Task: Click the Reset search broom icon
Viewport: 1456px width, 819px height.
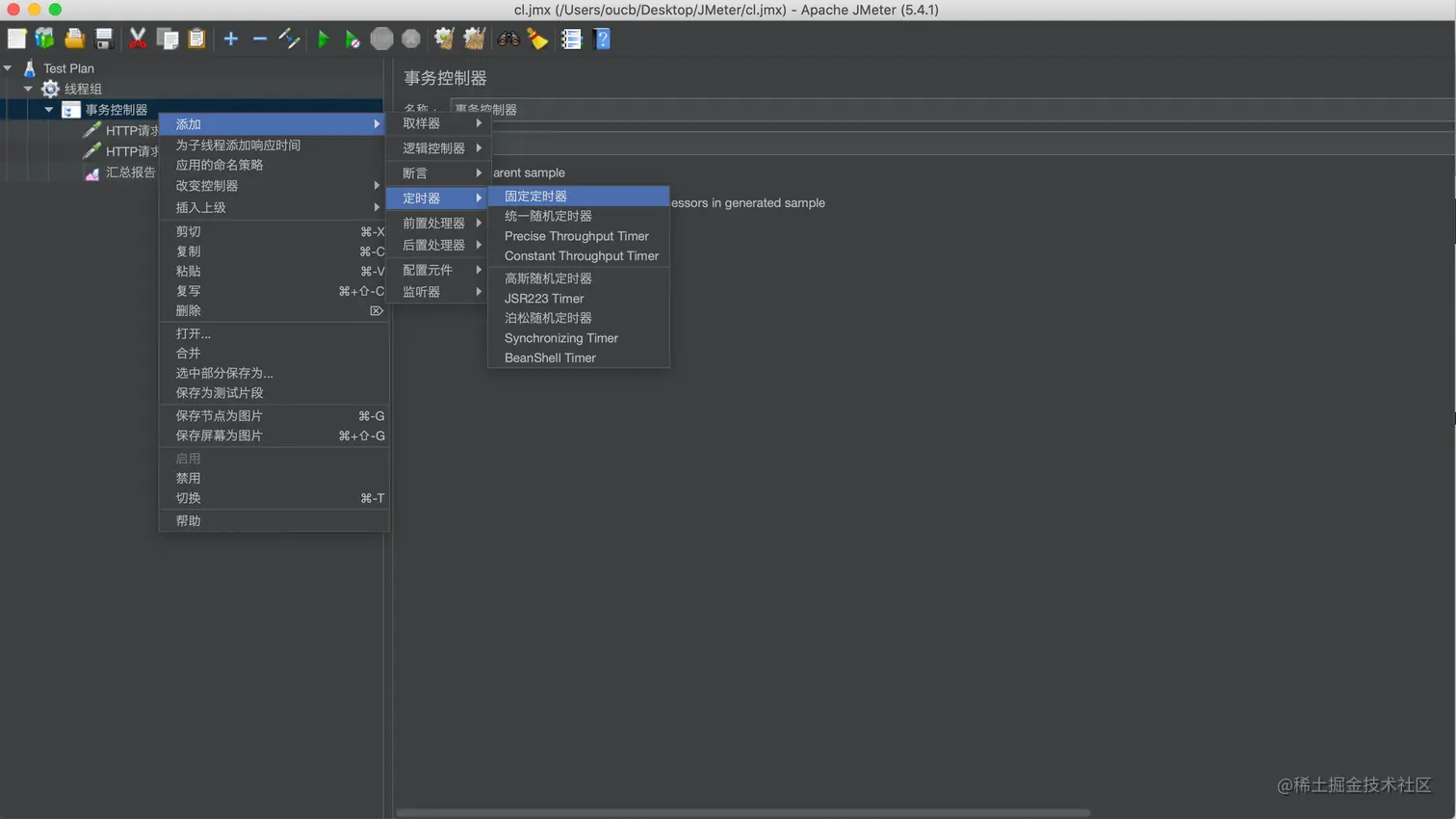Action: [x=537, y=39]
